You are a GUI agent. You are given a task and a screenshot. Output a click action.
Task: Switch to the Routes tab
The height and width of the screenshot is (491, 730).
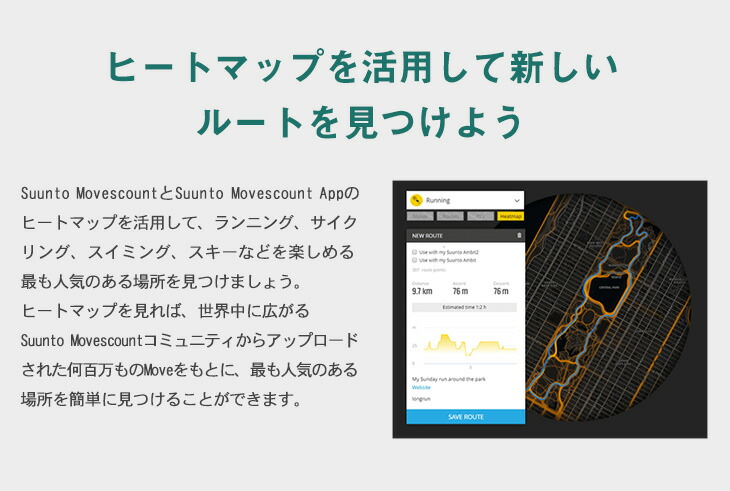(450, 216)
